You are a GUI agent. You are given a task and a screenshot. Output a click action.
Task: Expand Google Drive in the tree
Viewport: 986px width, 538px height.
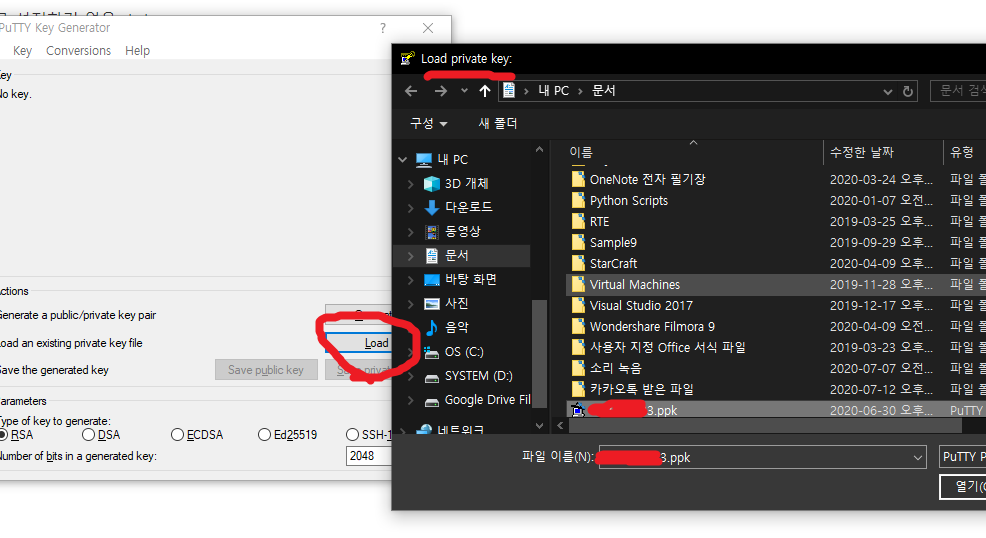(411, 400)
